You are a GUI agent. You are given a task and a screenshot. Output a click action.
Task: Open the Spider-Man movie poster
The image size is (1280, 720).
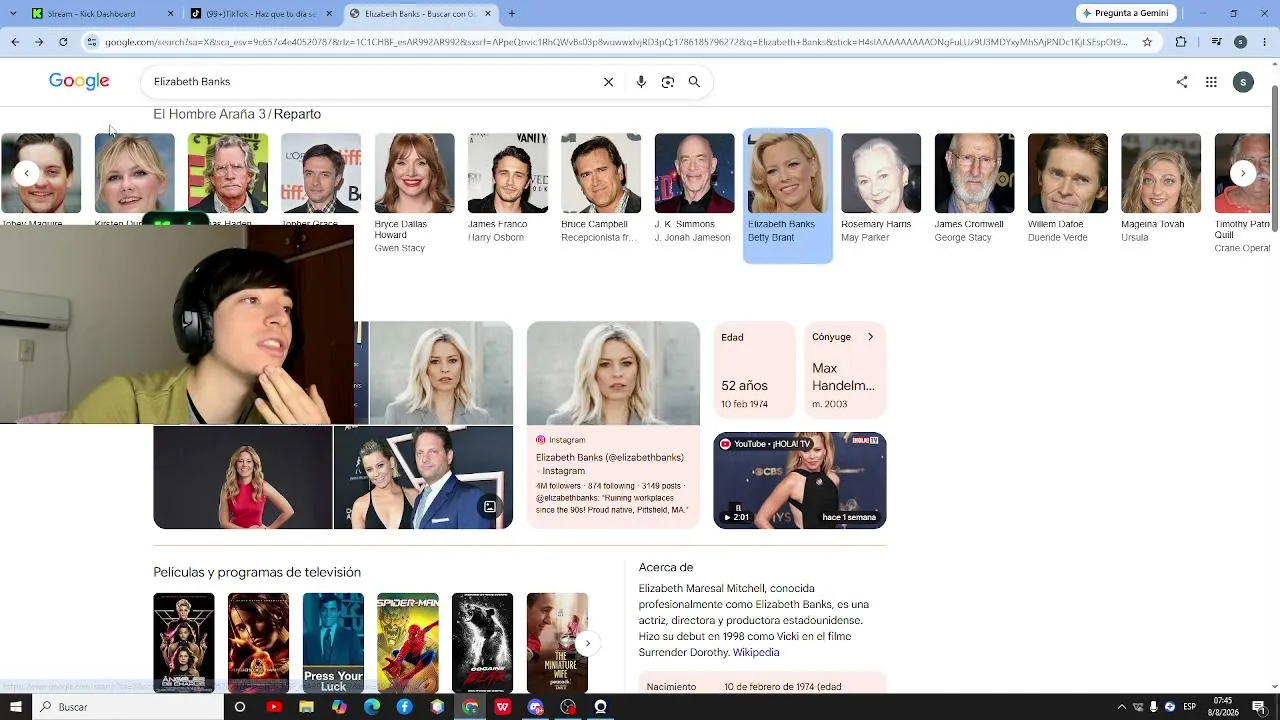[408, 643]
